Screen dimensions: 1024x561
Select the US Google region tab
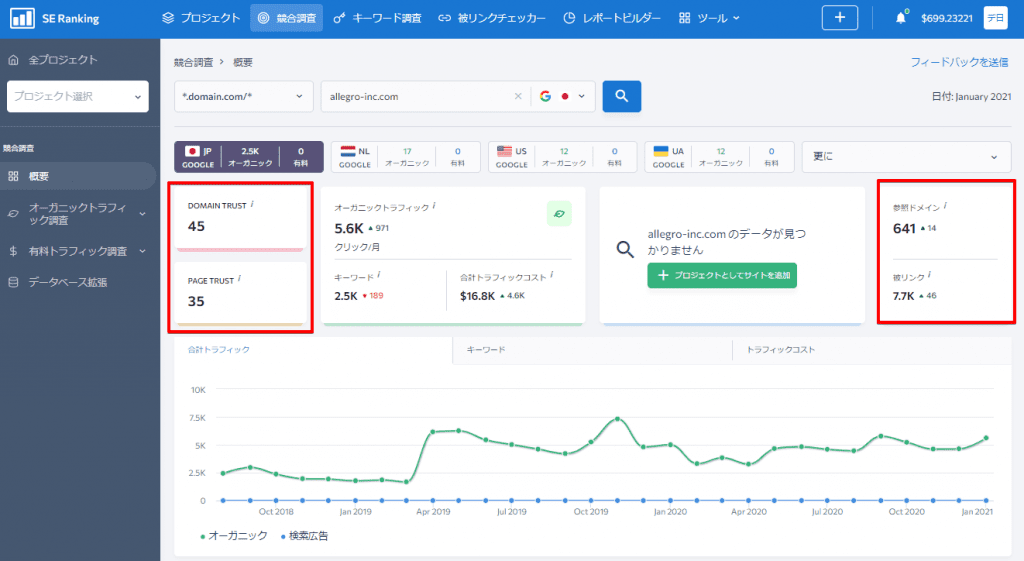[562, 157]
